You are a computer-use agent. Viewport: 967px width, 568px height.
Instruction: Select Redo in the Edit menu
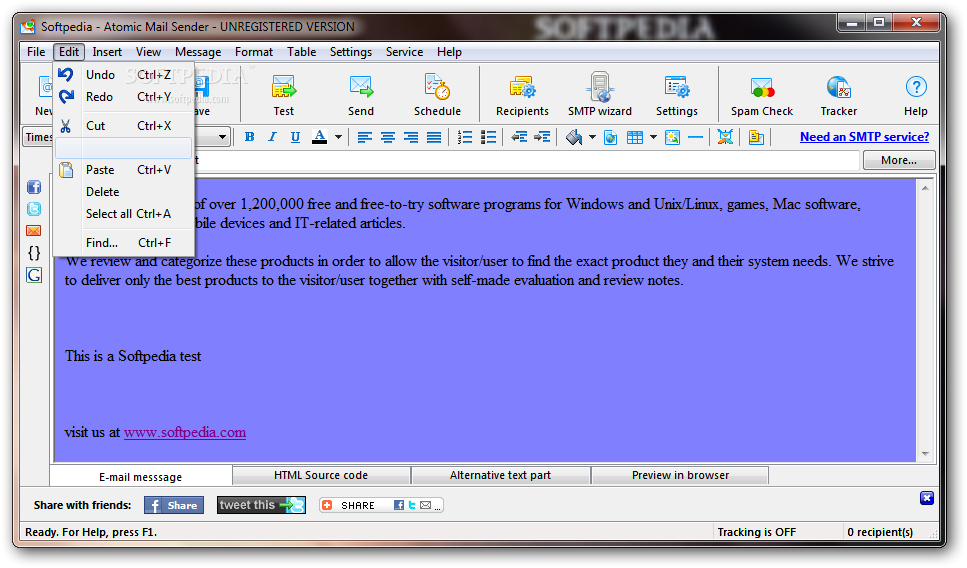point(124,97)
